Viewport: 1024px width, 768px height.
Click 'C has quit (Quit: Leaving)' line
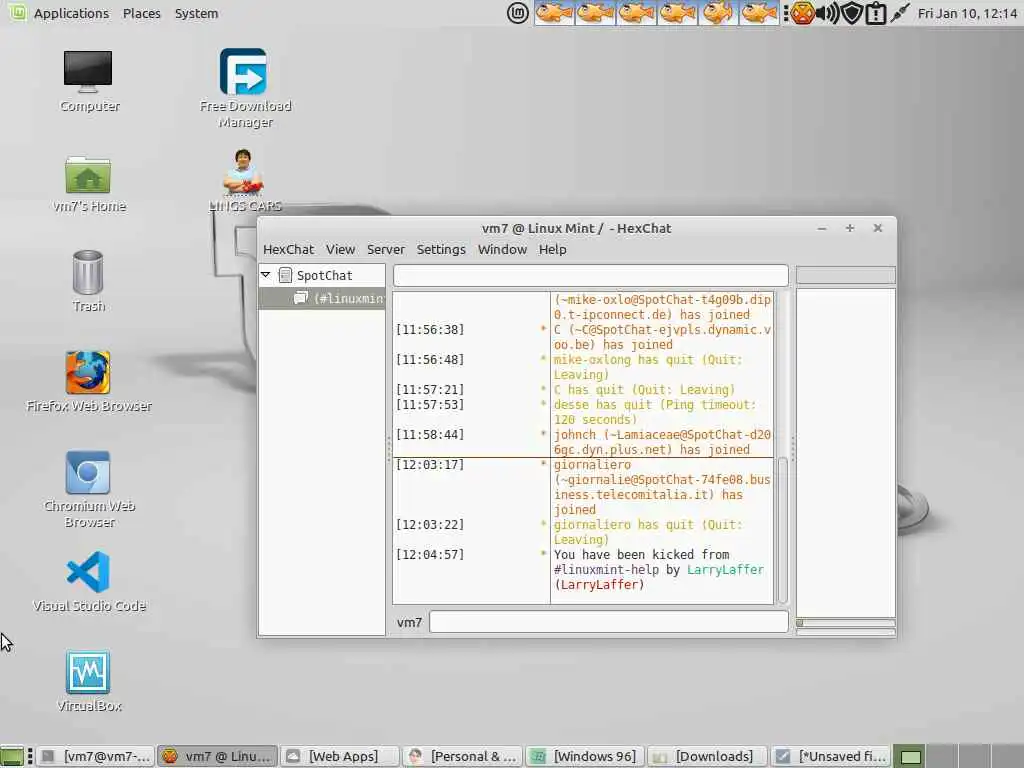[644, 389]
